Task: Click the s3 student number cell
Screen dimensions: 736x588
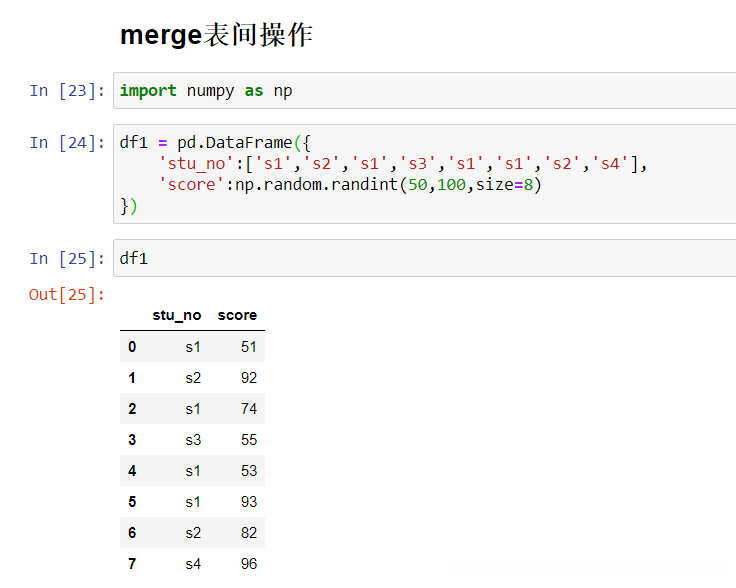Action: [x=192, y=440]
